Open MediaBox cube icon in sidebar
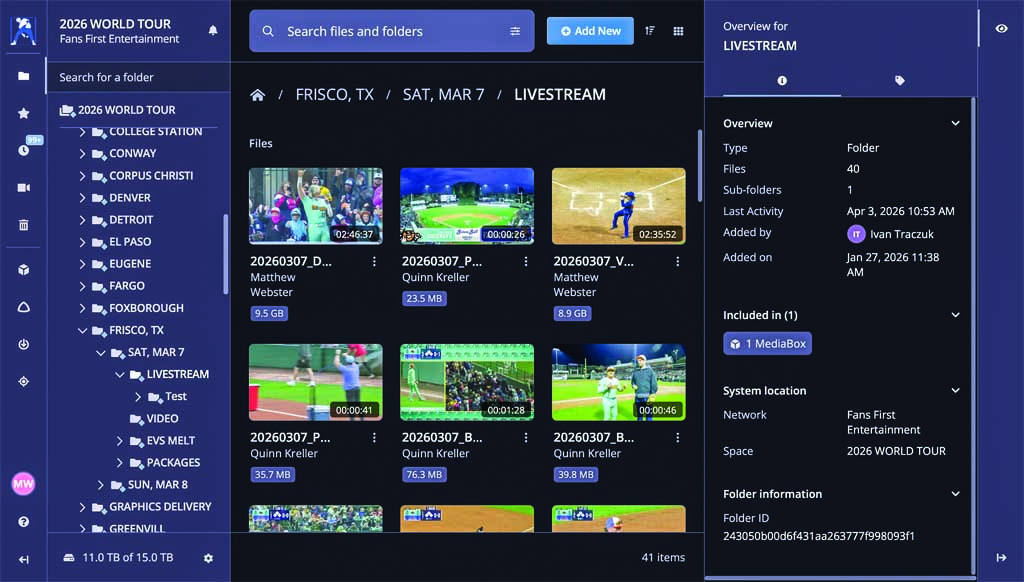 (24, 270)
